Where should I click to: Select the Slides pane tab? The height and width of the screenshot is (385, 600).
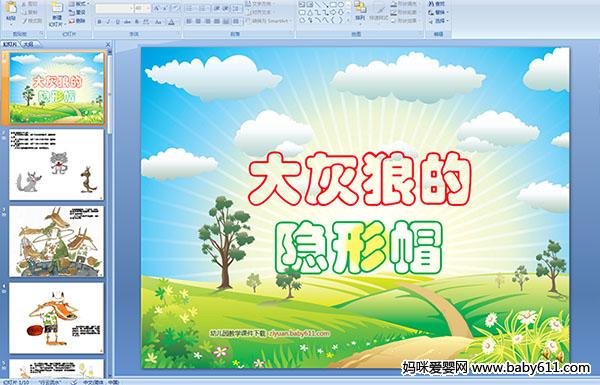(x=10, y=44)
